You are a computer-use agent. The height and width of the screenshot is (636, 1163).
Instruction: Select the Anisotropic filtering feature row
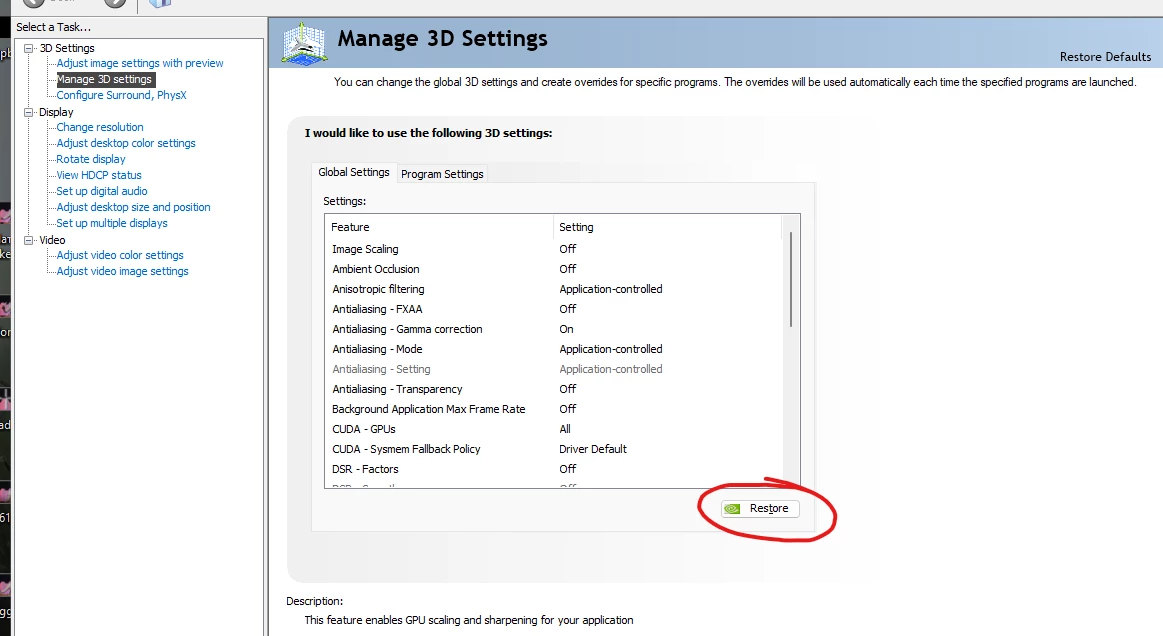[553, 289]
